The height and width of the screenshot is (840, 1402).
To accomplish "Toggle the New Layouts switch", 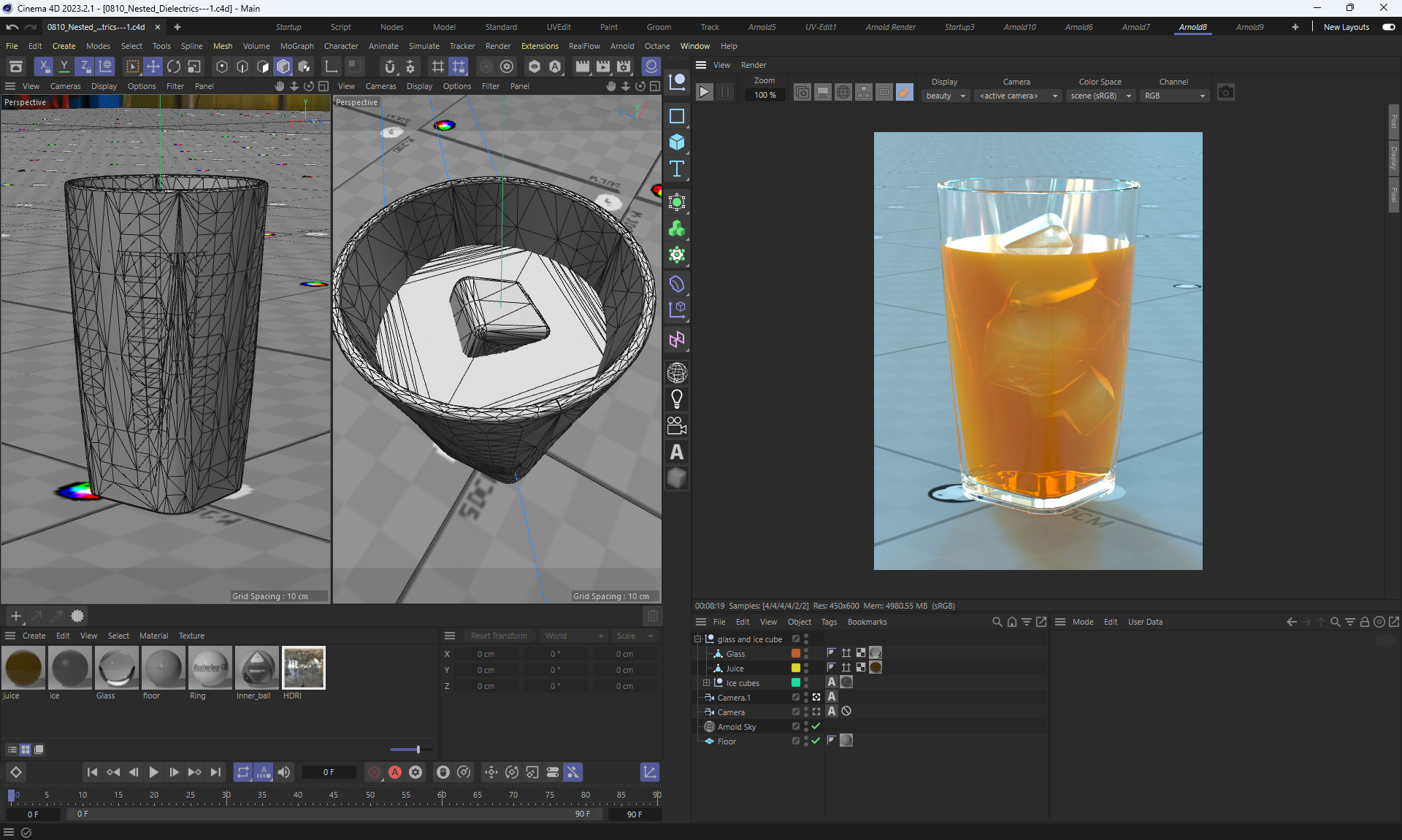I will point(1388,27).
